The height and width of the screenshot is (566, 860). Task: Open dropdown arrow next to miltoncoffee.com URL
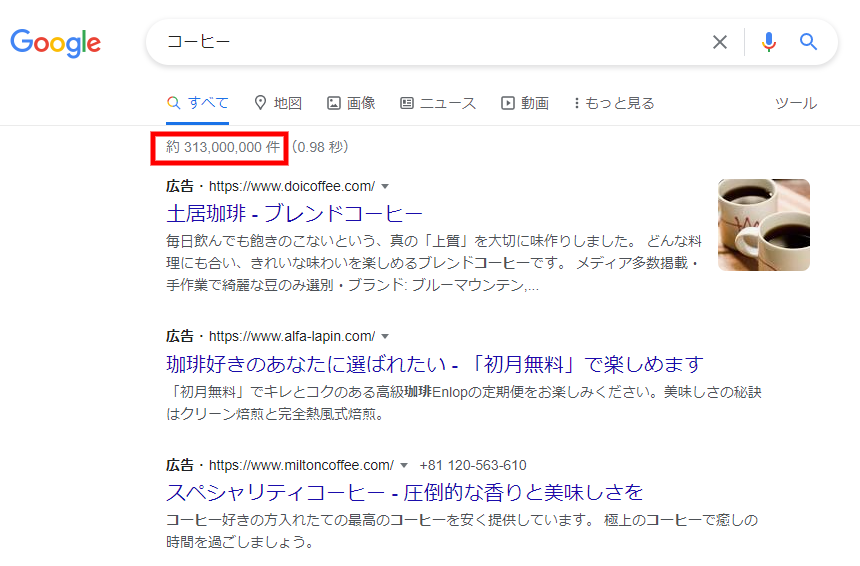[404, 466]
